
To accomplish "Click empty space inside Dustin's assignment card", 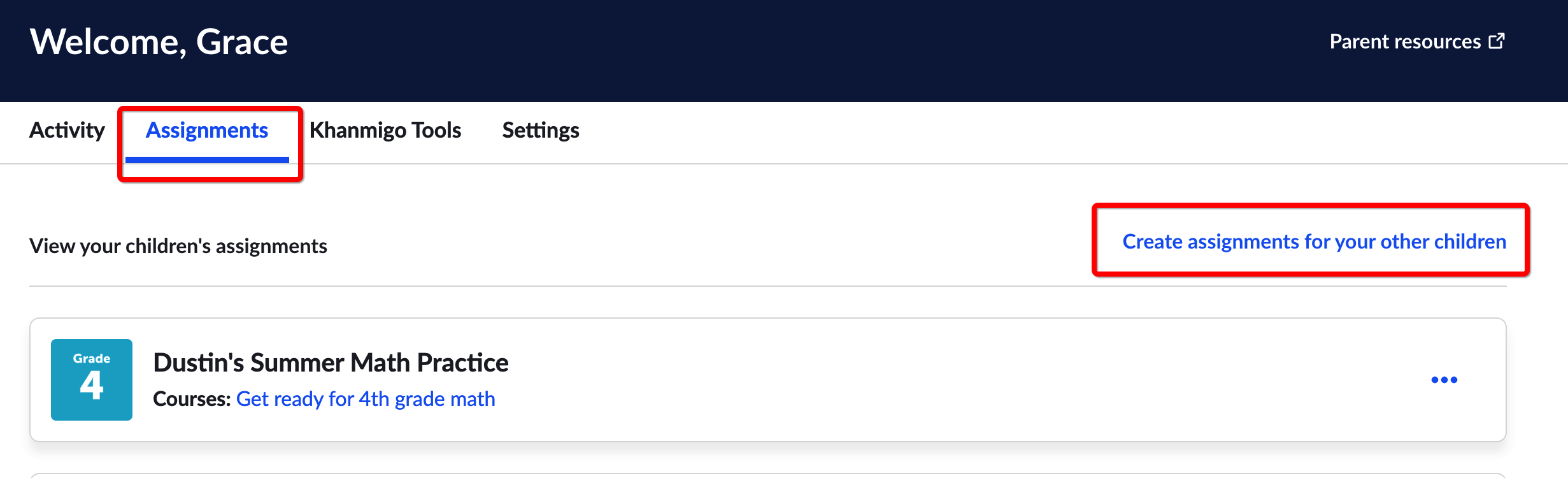I will 955,380.
